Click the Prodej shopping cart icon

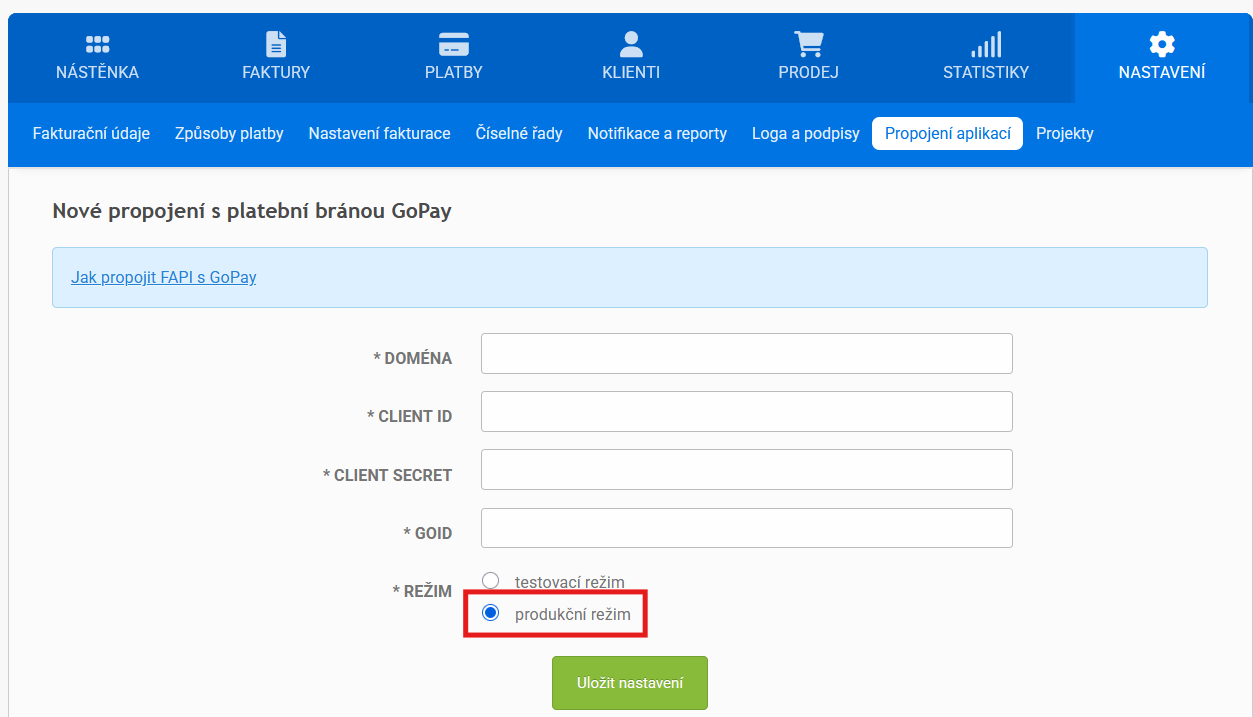pos(808,44)
